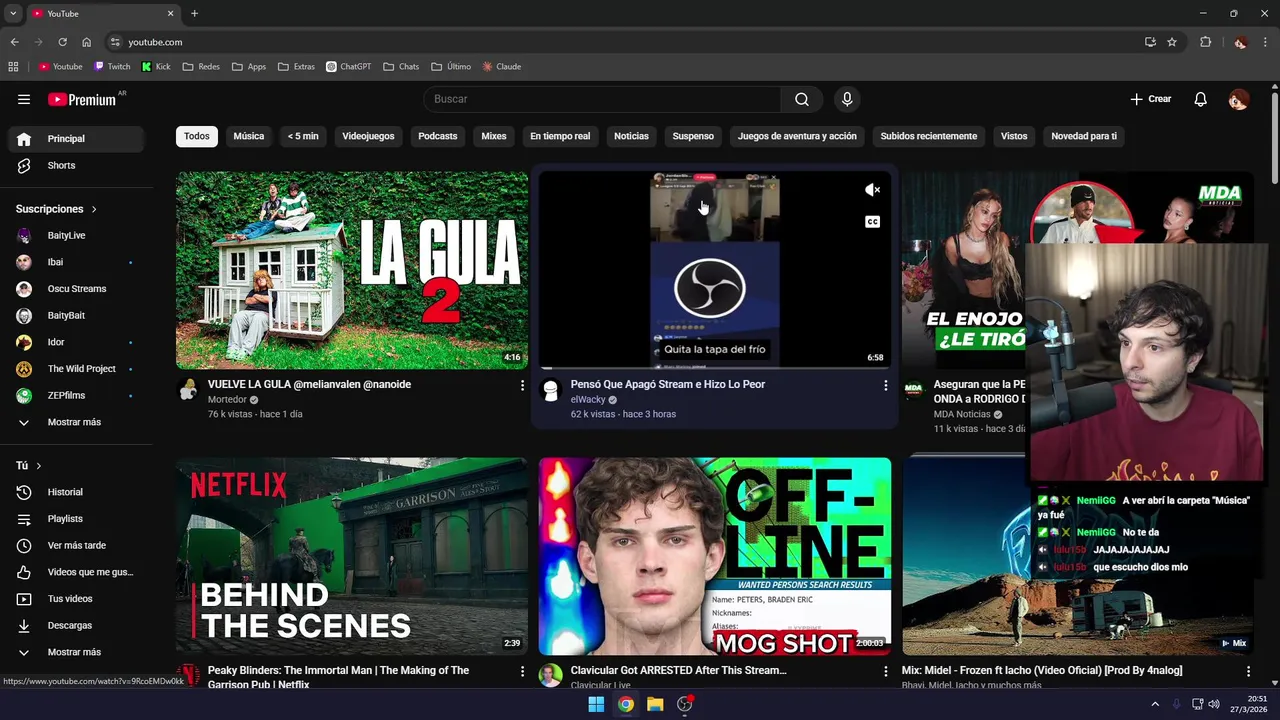This screenshot has width=1280, height=720.
Task: Open options for VUELVE LA GULA video
Action: click(522, 385)
